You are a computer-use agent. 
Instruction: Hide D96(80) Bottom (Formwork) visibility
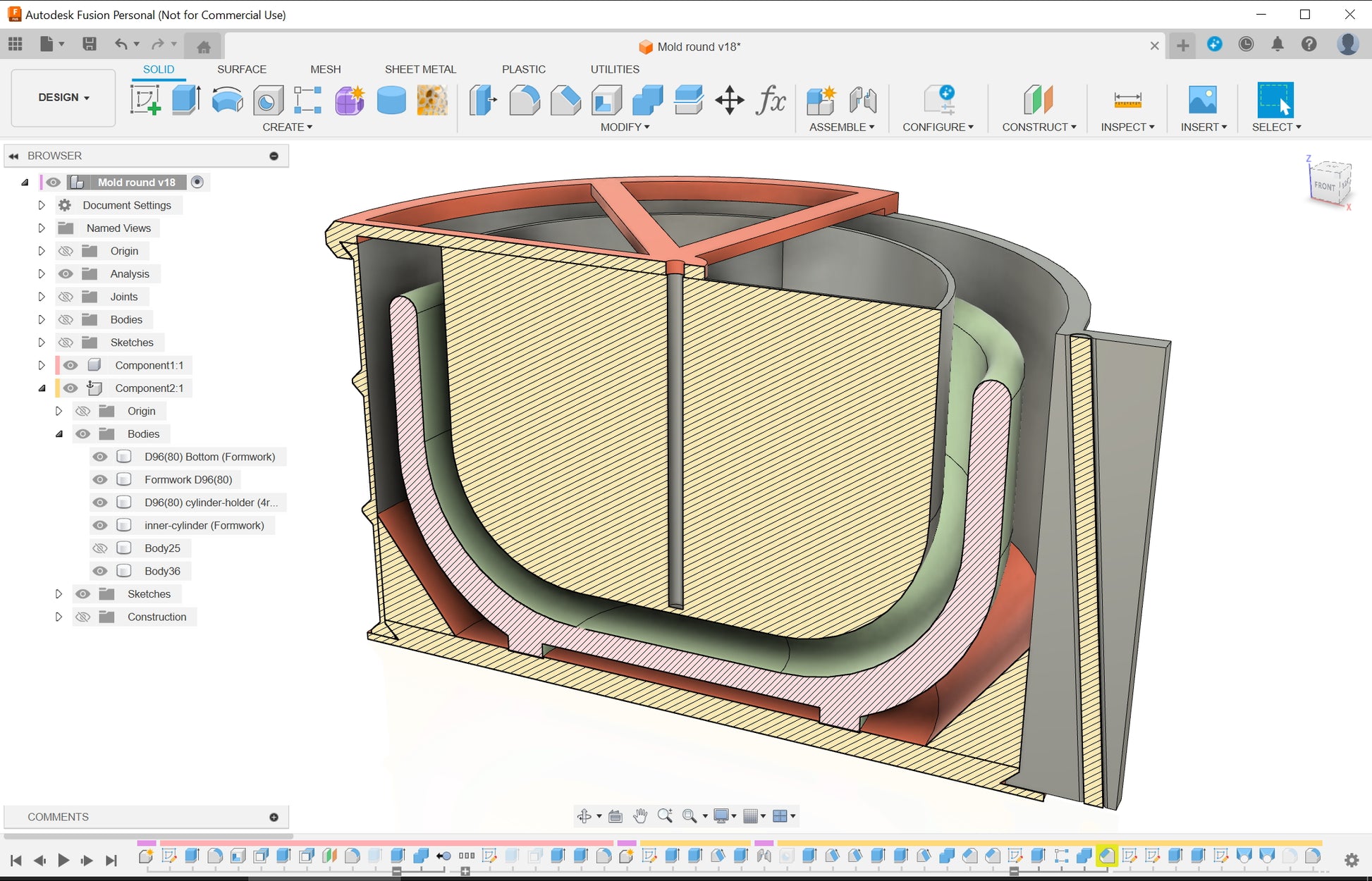[x=100, y=457]
